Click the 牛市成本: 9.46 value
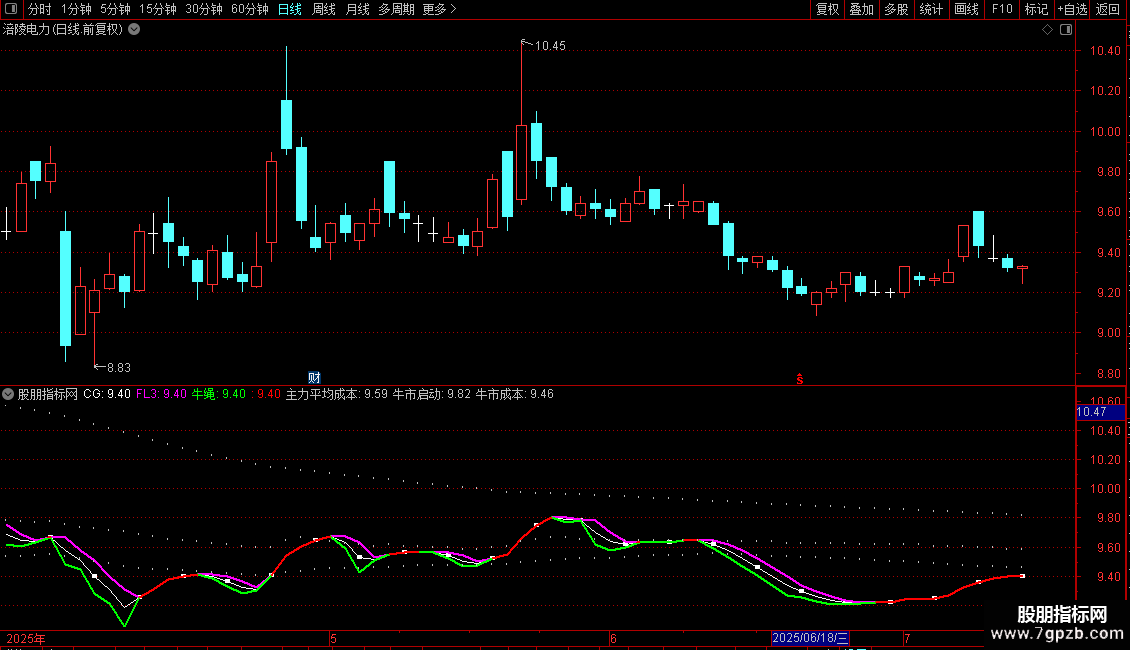Viewport: 1130px width, 650px height. point(515,394)
